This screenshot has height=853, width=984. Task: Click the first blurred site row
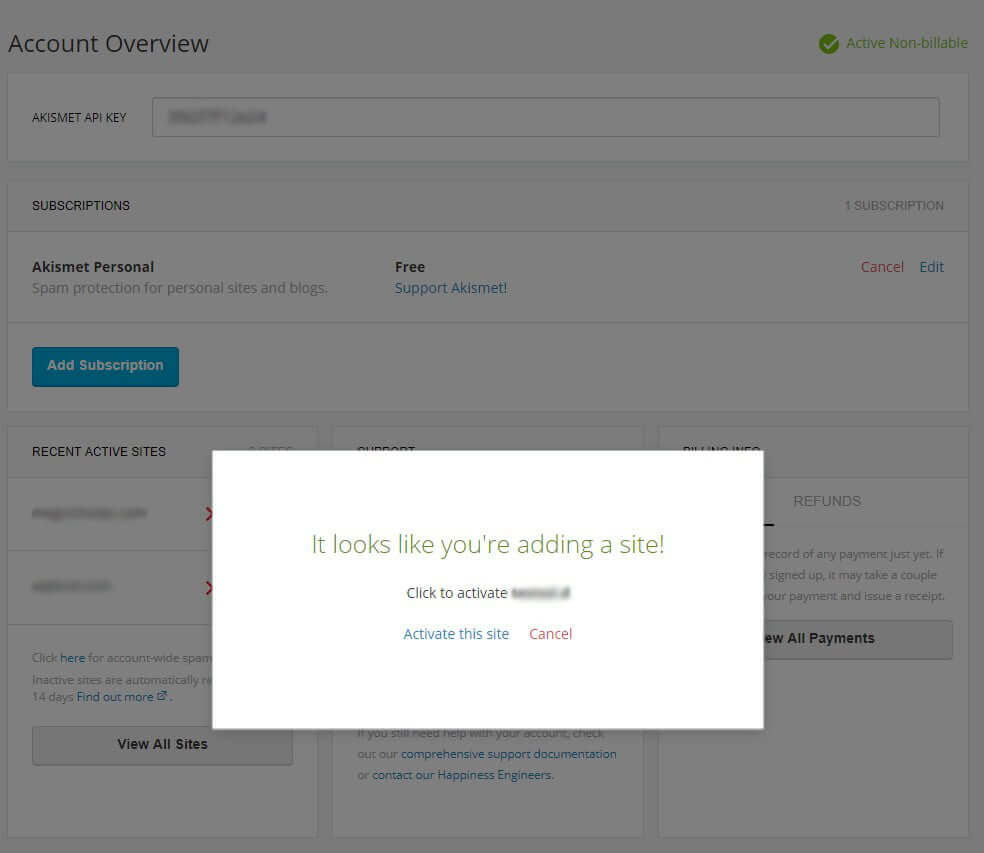click(110, 514)
